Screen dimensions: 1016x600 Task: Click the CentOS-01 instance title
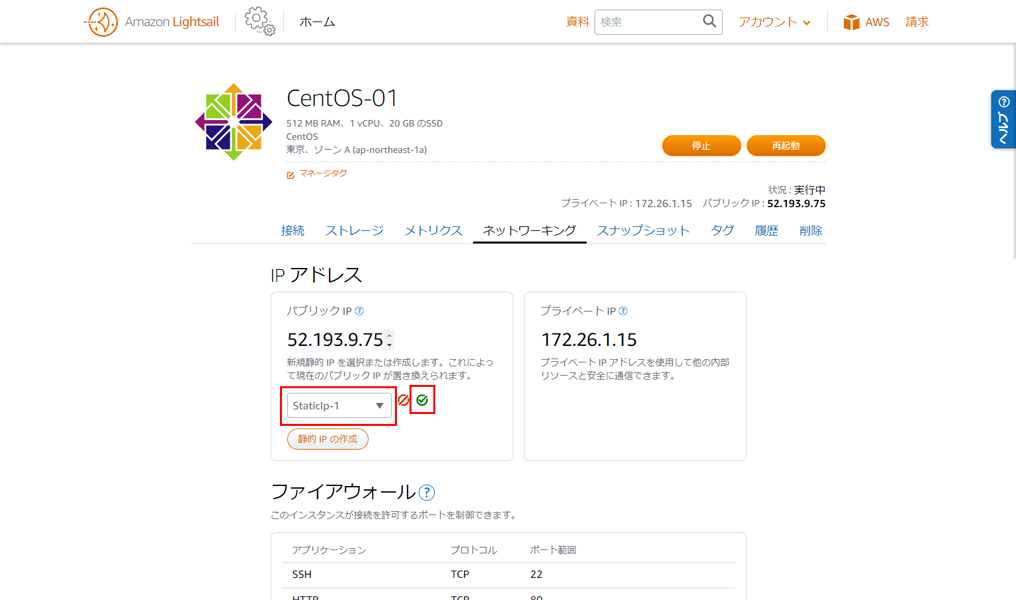click(x=342, y=98)
